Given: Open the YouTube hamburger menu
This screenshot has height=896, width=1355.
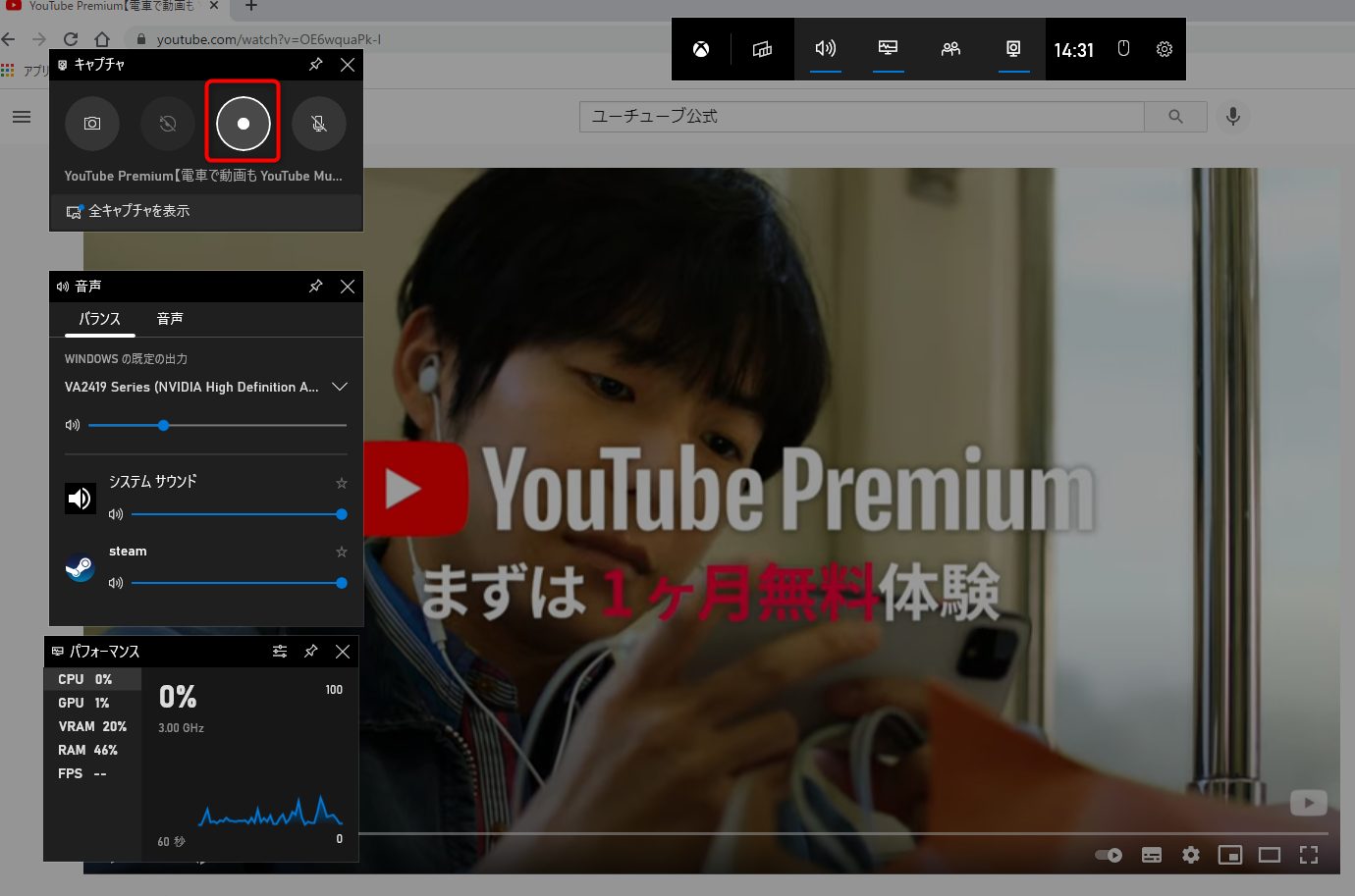Looking at the screenshot, I should point(22,117).
